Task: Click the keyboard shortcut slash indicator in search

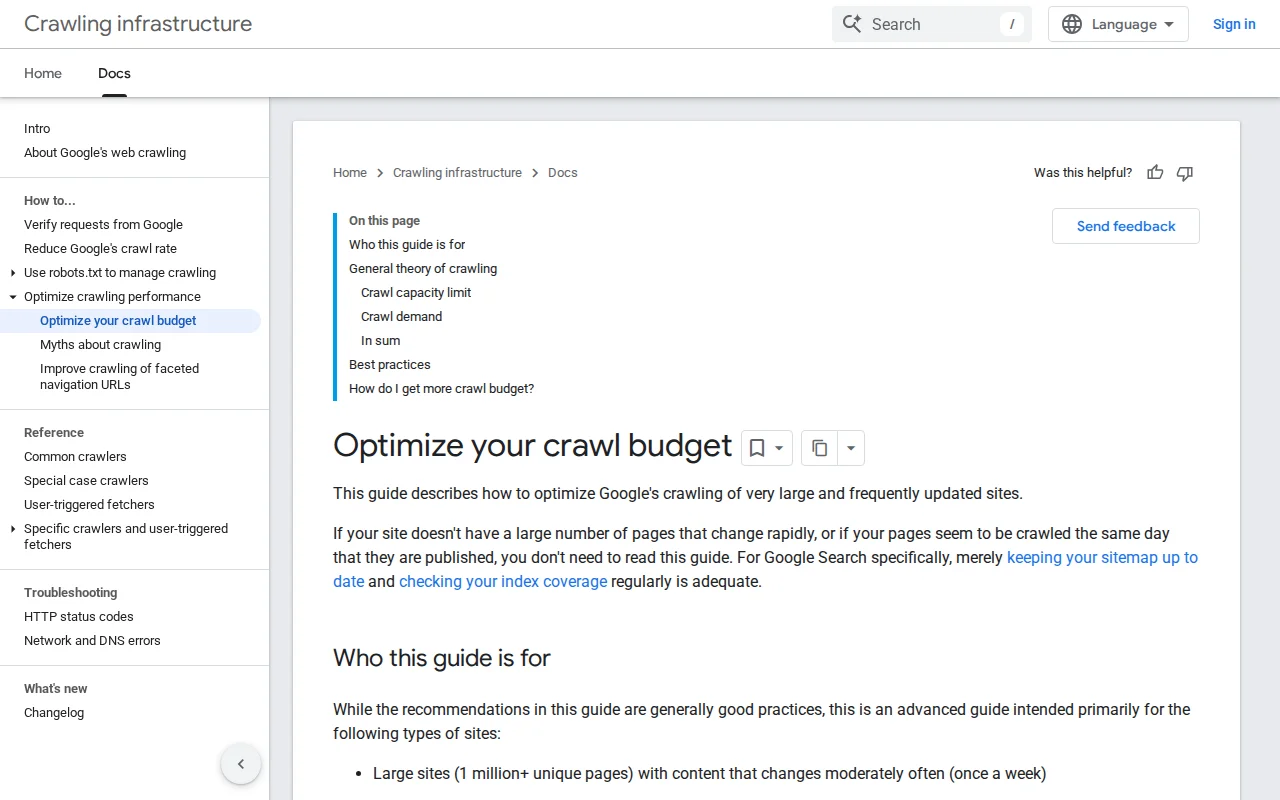Action: [x=1012, y=23]
